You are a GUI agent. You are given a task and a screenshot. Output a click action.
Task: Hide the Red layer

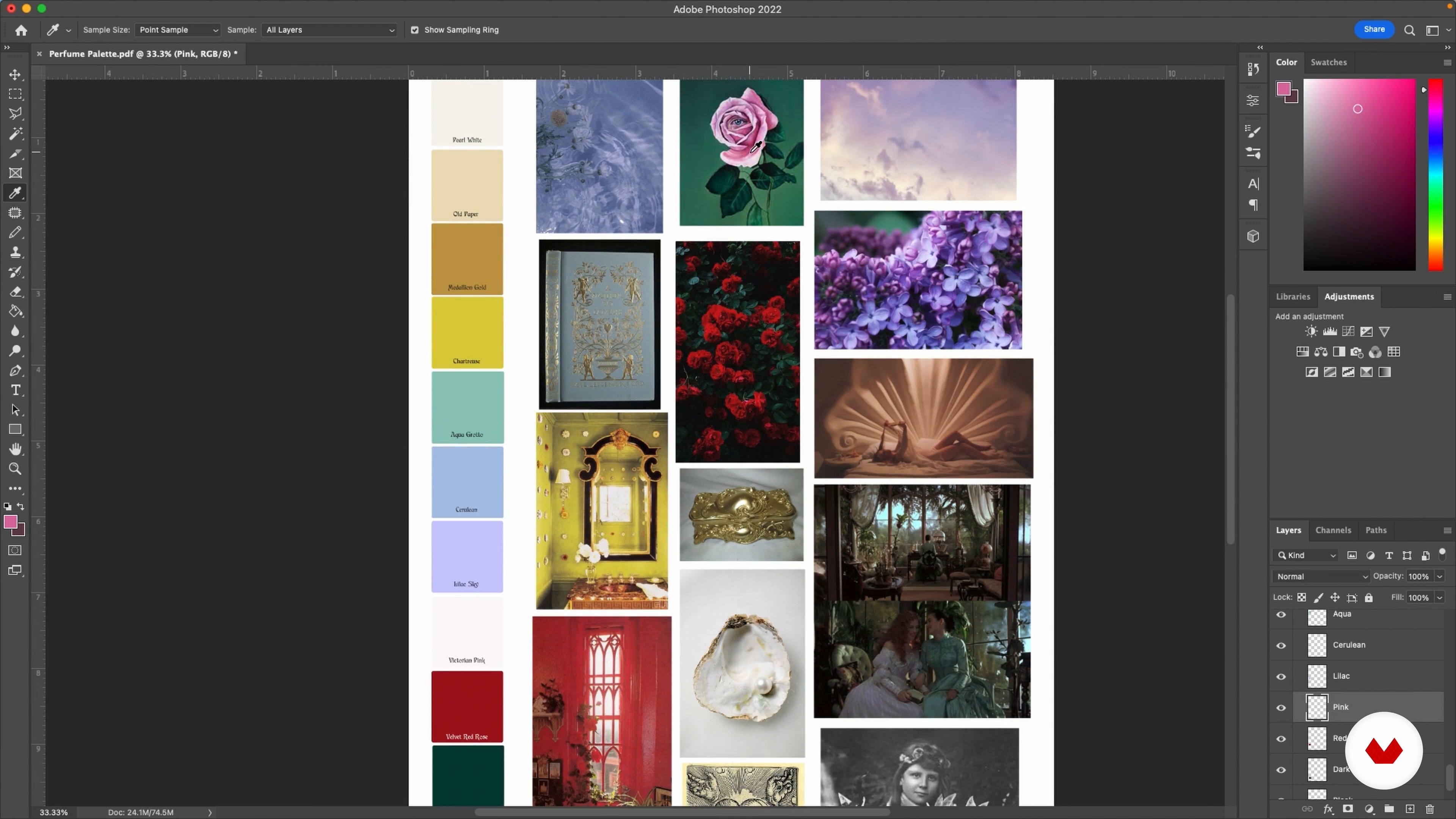point(1281,739)
